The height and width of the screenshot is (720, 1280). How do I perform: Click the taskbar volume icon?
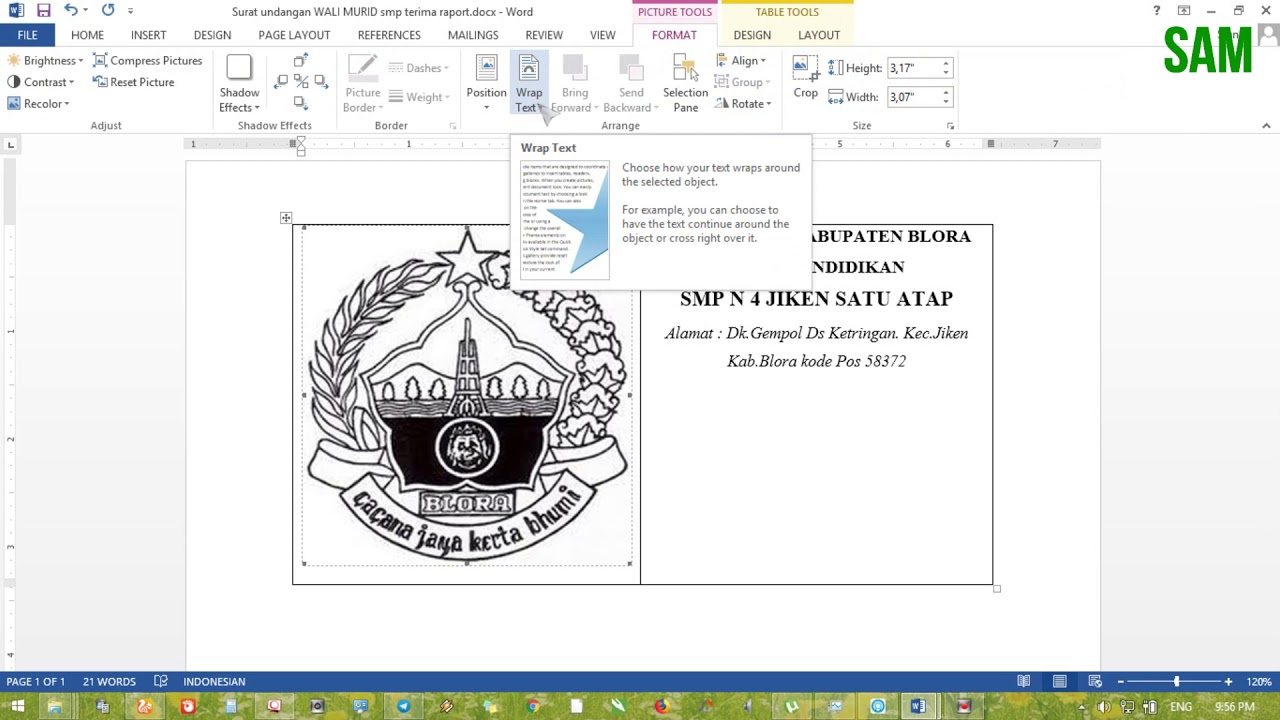[1104, 707]
